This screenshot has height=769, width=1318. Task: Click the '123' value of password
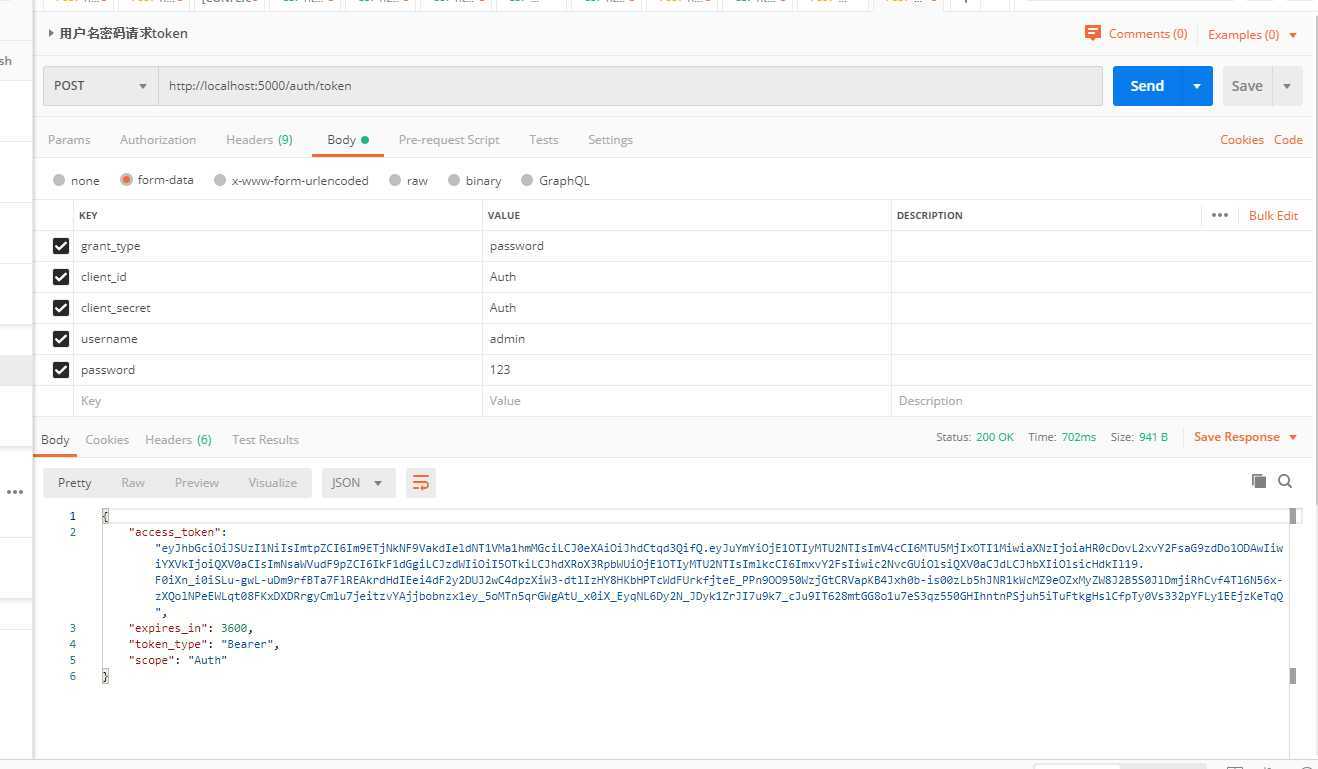pos(500,370)
